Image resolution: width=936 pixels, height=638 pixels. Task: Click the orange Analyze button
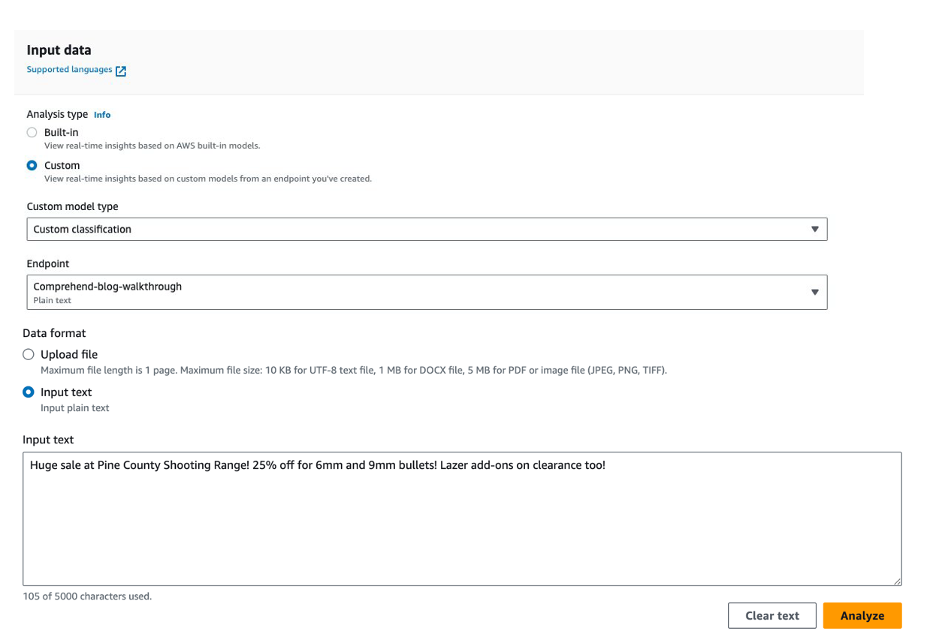coord(861,616)
